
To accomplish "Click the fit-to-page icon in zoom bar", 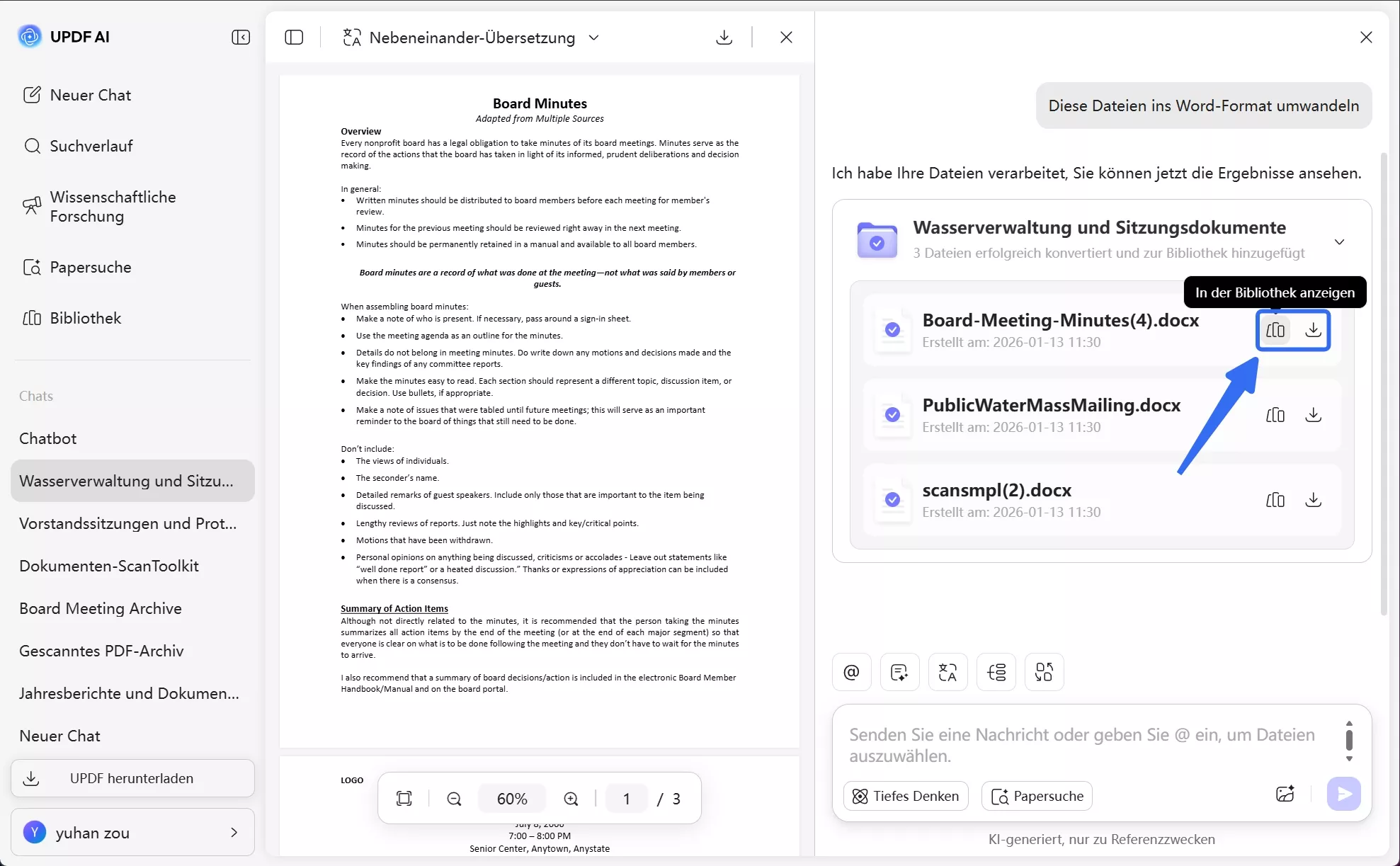I will click(404, 799).
